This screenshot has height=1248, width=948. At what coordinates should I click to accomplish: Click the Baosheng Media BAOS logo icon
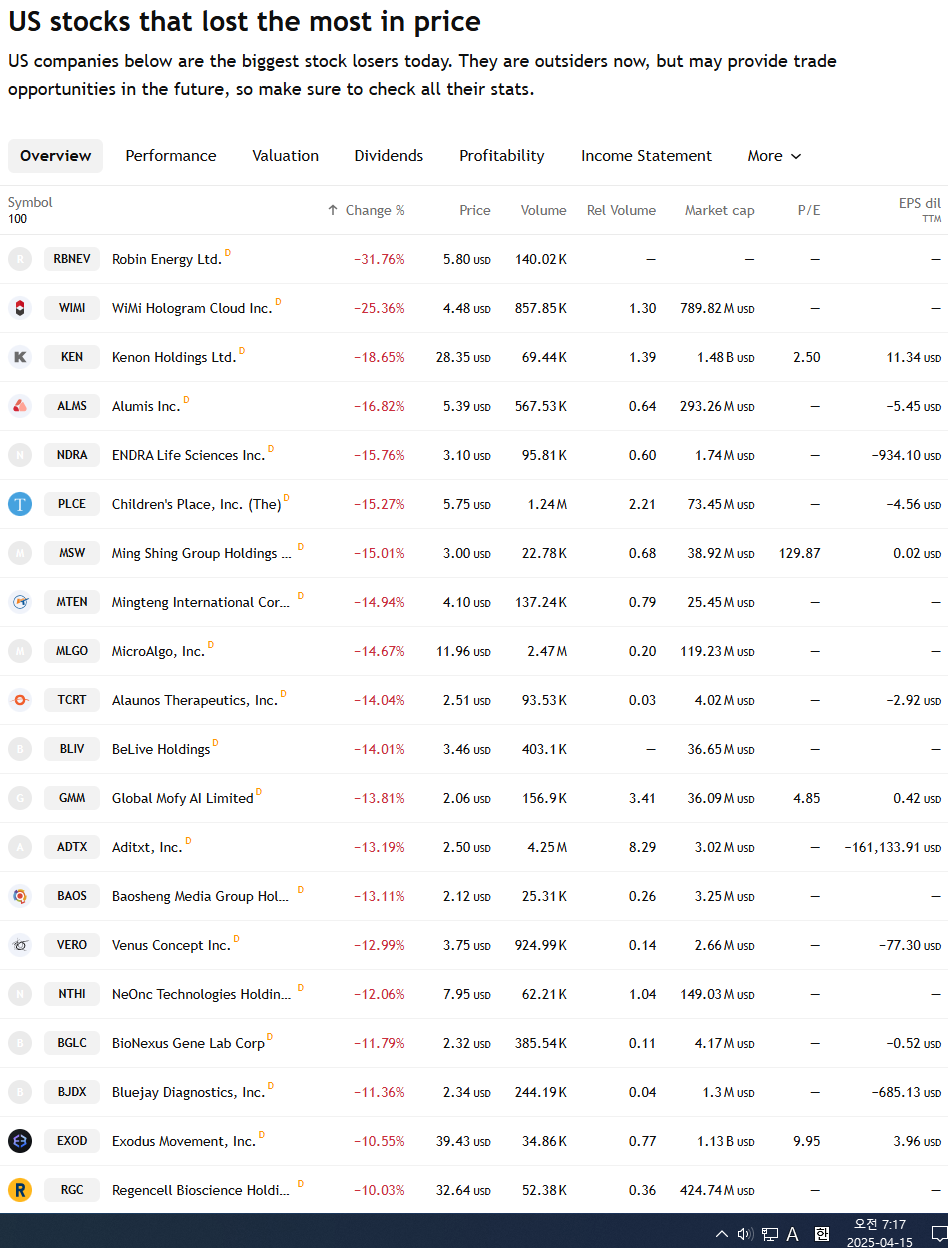point(20,896)
